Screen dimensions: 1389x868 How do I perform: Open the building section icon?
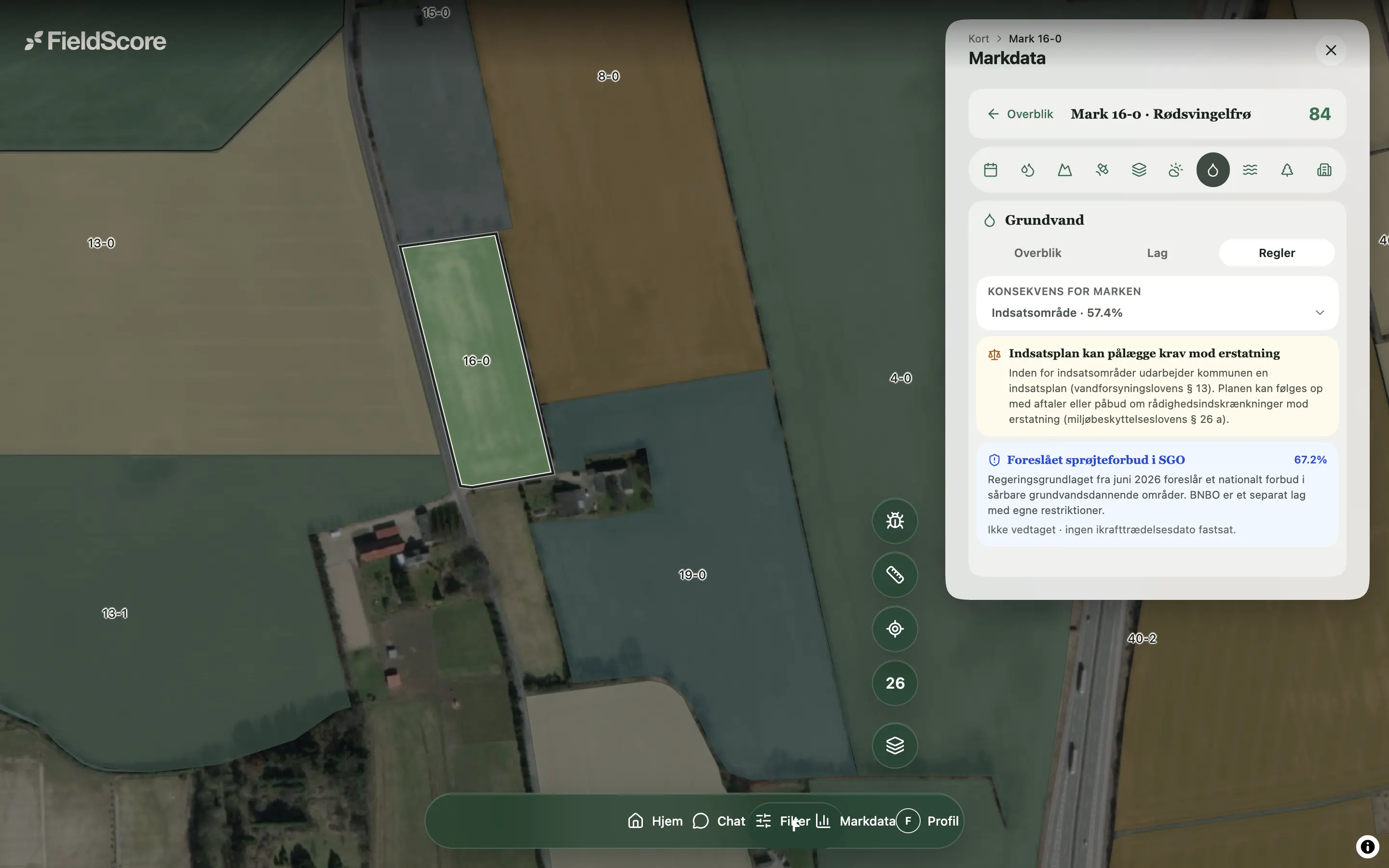1324,170
